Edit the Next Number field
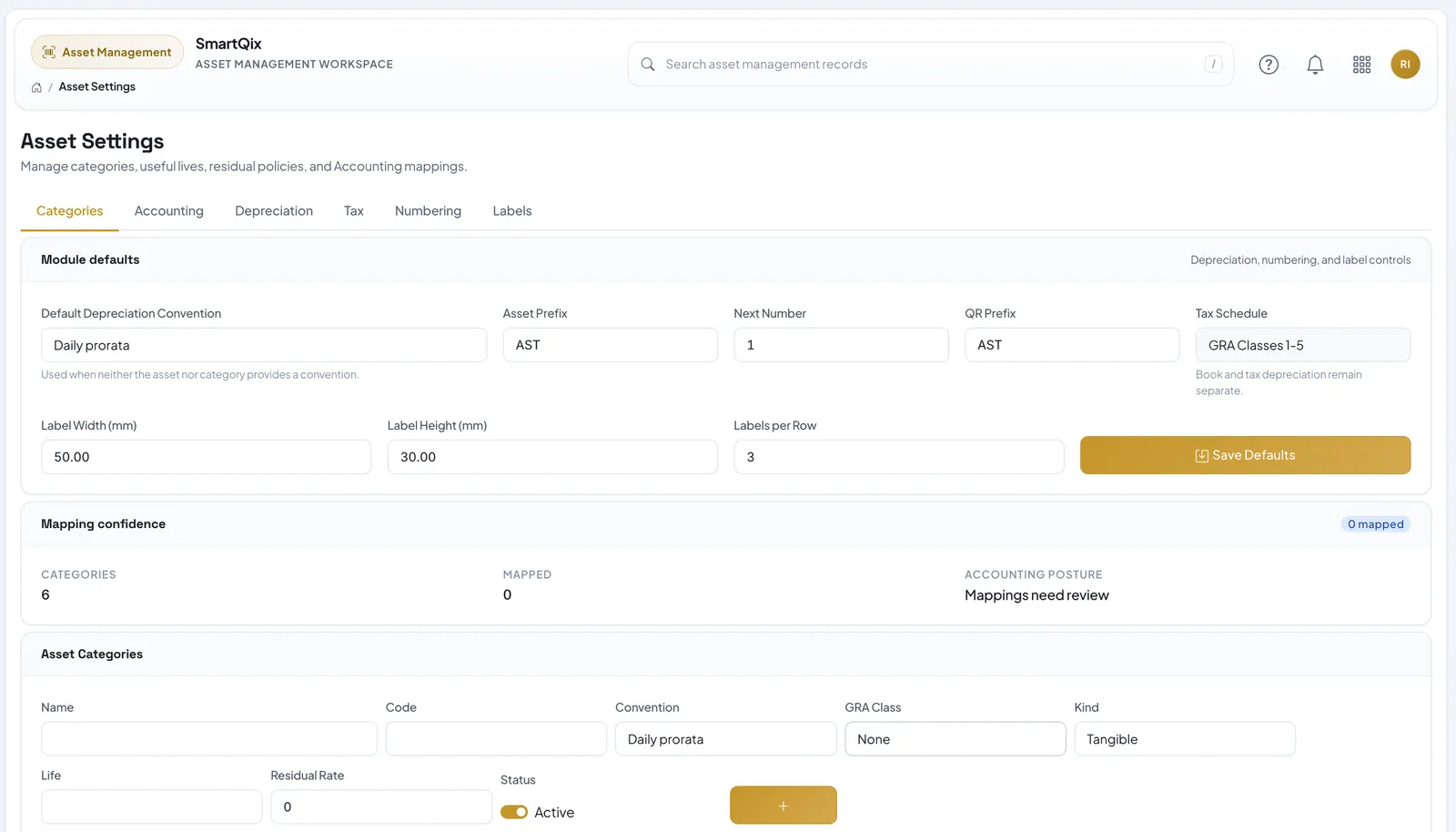 pyautogui.click(x=841, y=345)
